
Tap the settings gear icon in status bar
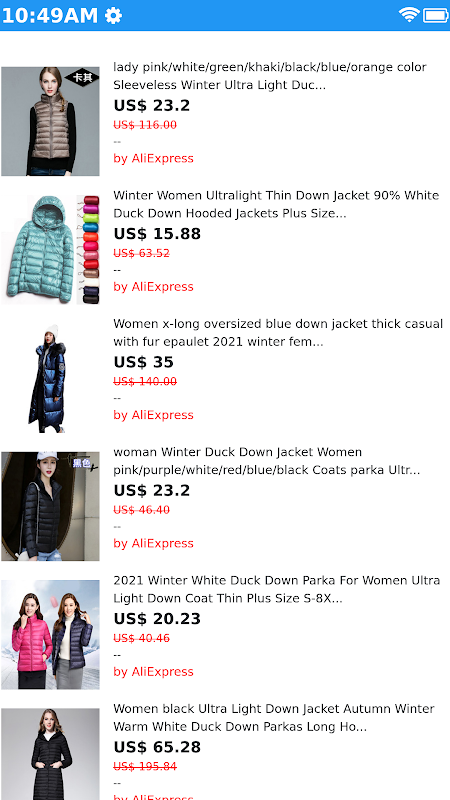(113, 15)
